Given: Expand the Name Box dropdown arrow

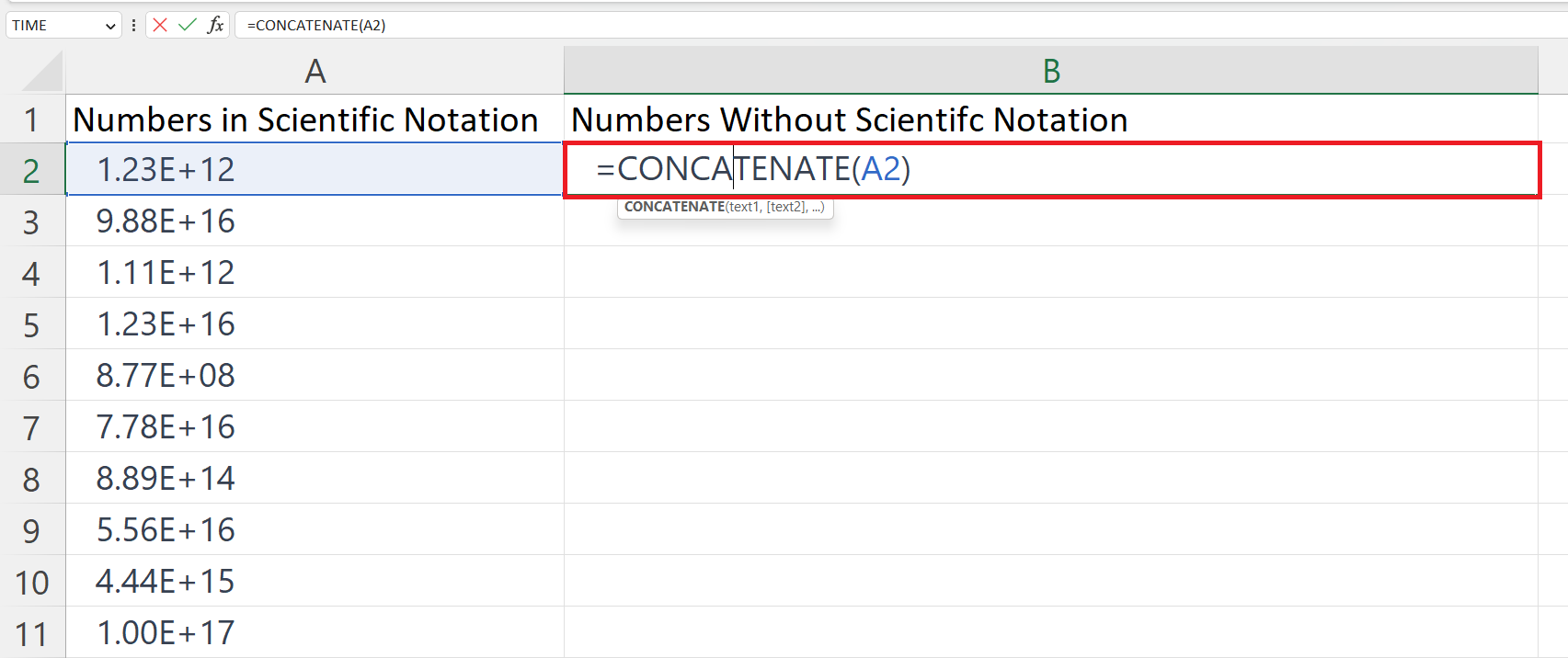Looking at the screenshot, I should click(x=110, y=26).
